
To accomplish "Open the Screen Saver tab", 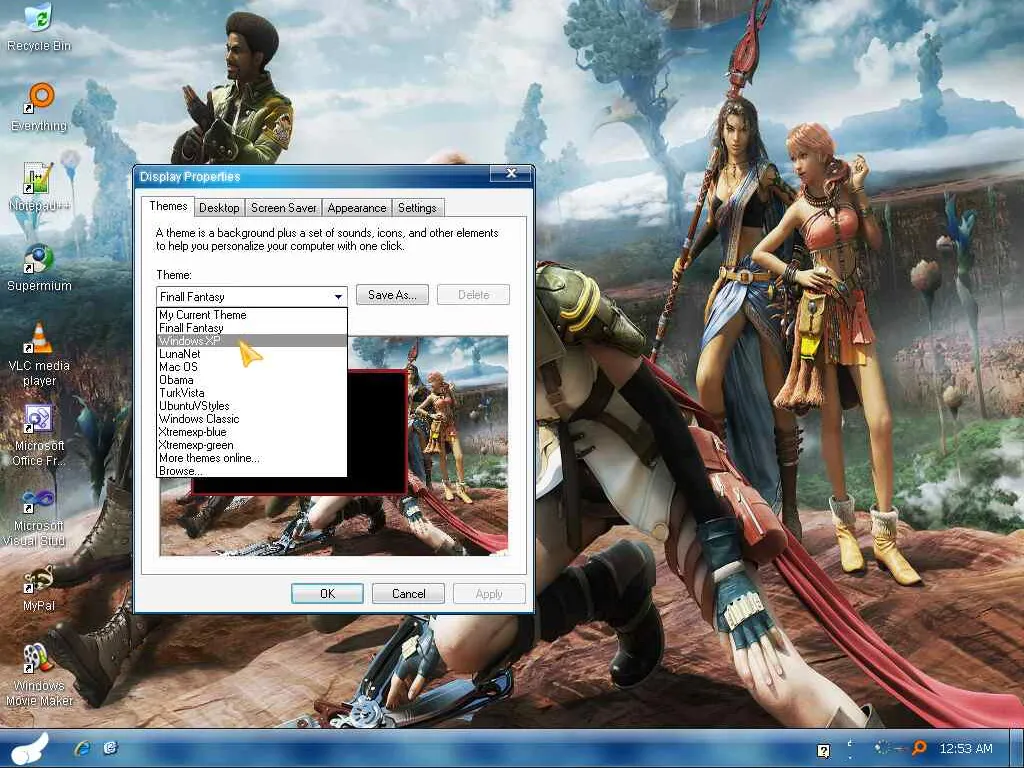I will (x=283, y=208).
